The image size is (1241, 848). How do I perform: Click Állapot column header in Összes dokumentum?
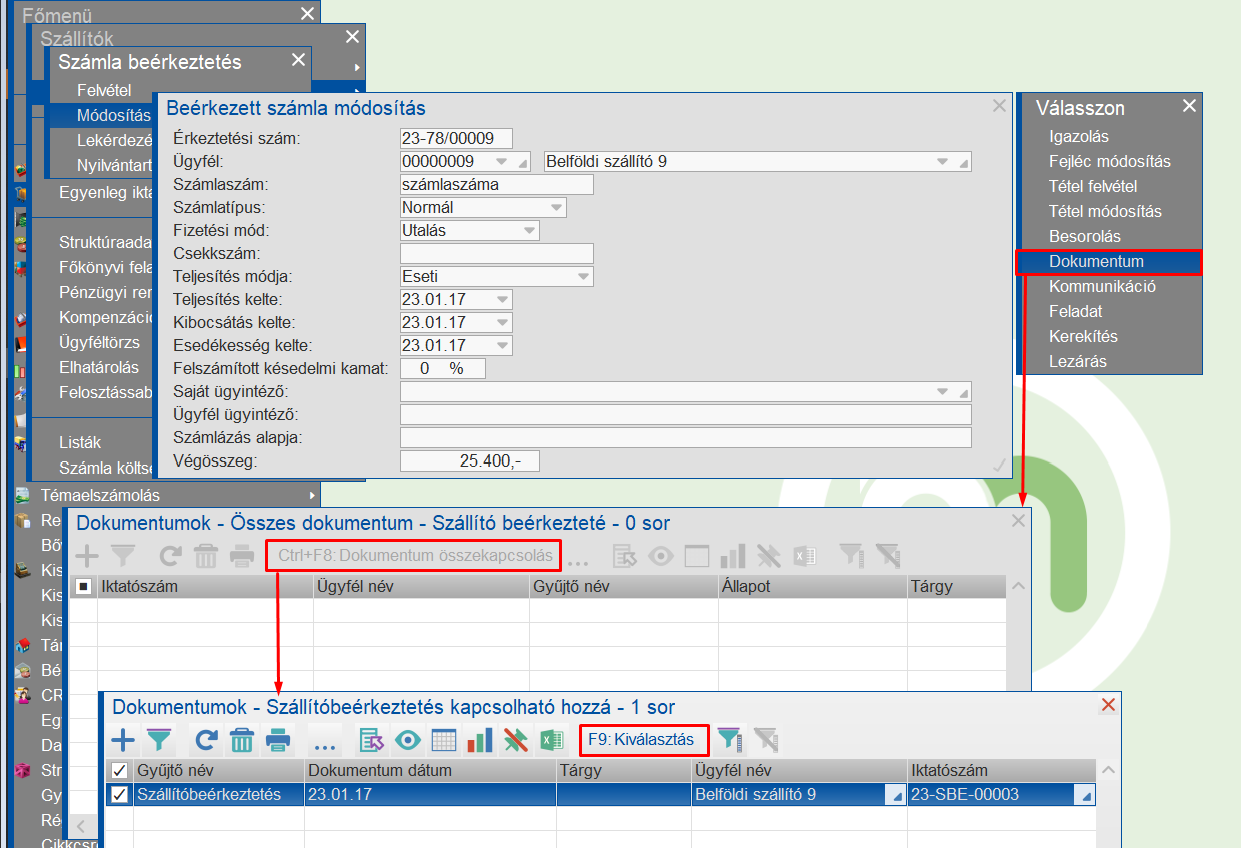[x=812, y=586]
